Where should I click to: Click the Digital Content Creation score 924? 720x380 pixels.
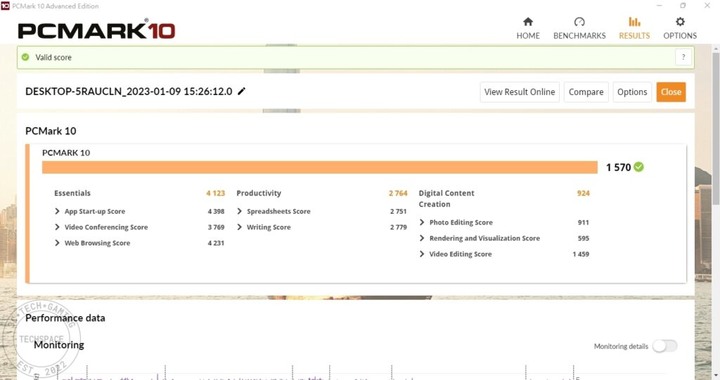(x=583, y=193)
